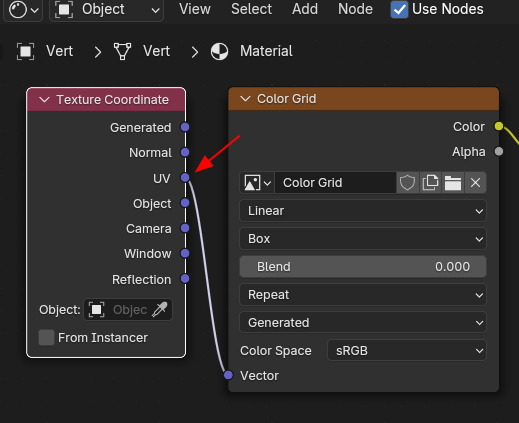This screenshot has height=423, width=519.
Task: Click the Vert mesh data breadcrumb icon
Action: (122, 51)
